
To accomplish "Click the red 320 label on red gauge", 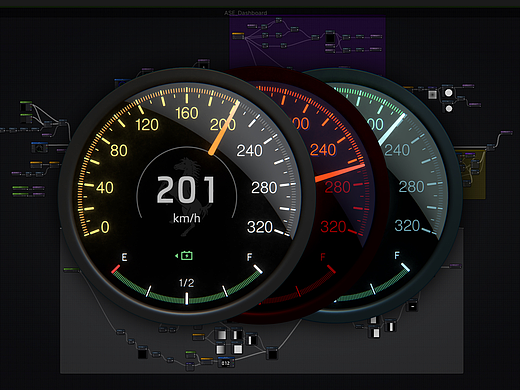I will [333, 227].
